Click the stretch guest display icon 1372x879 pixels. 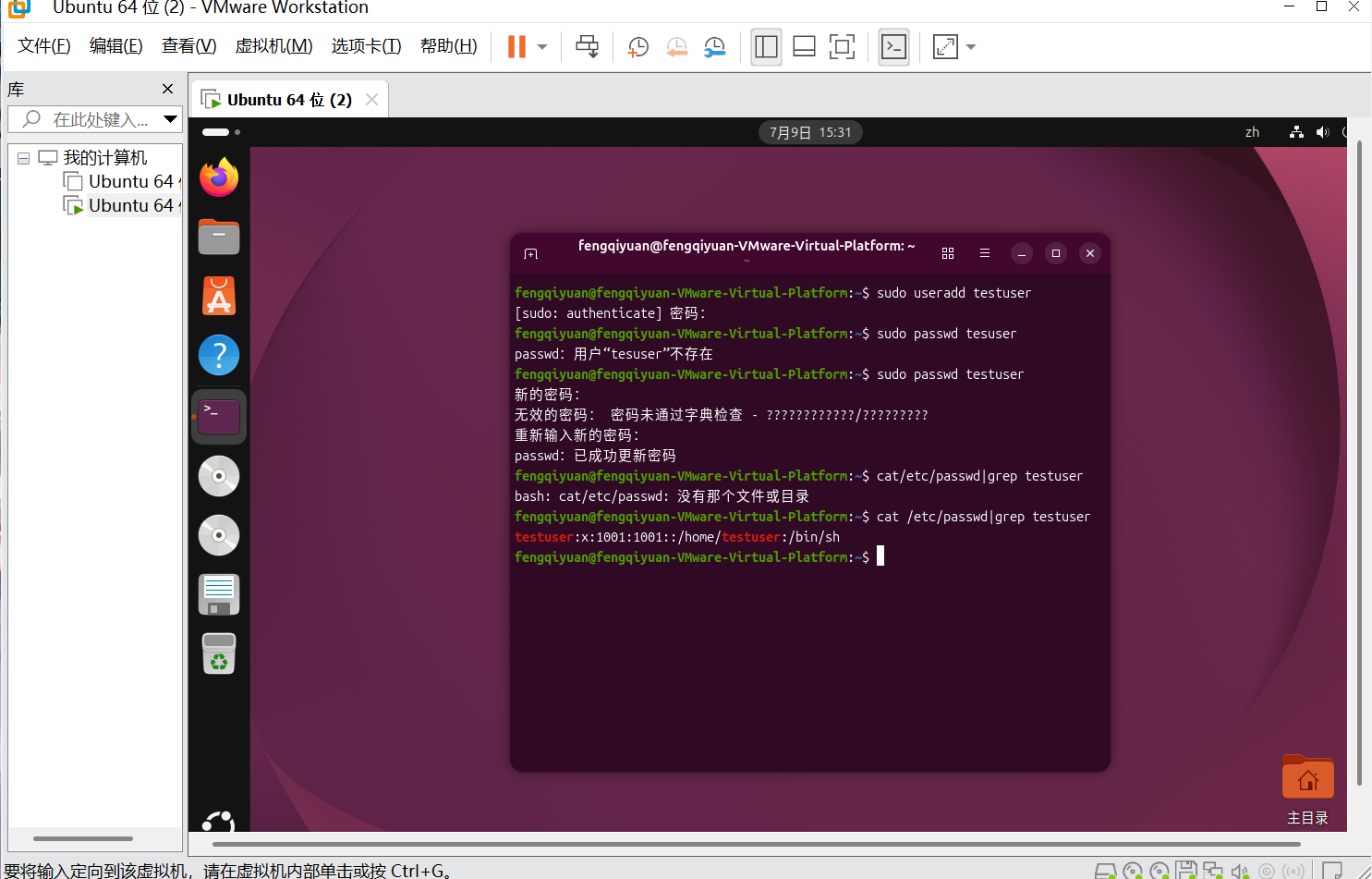[945, 47]
